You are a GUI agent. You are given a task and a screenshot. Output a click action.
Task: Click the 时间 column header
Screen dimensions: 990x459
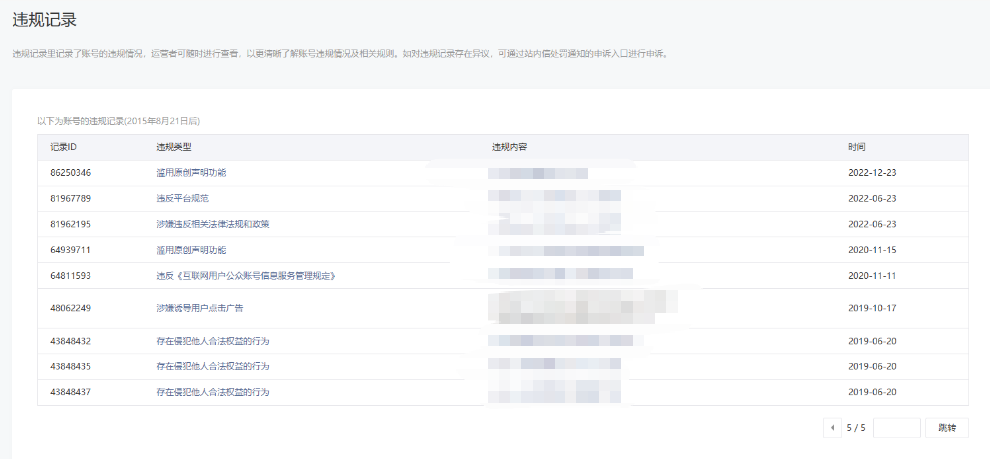pos(857,147)
